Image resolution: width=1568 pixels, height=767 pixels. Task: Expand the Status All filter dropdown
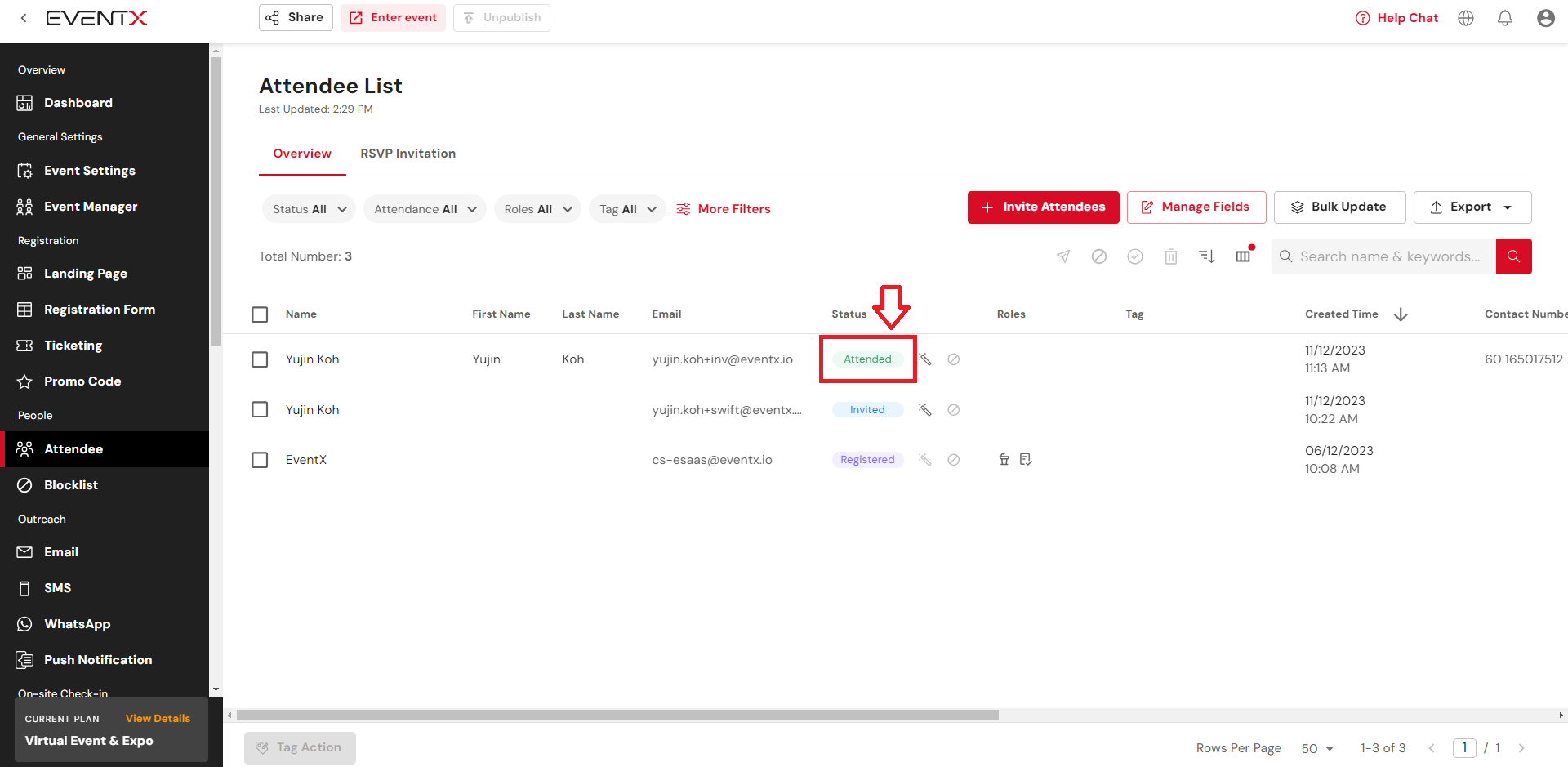pos(309,209)
